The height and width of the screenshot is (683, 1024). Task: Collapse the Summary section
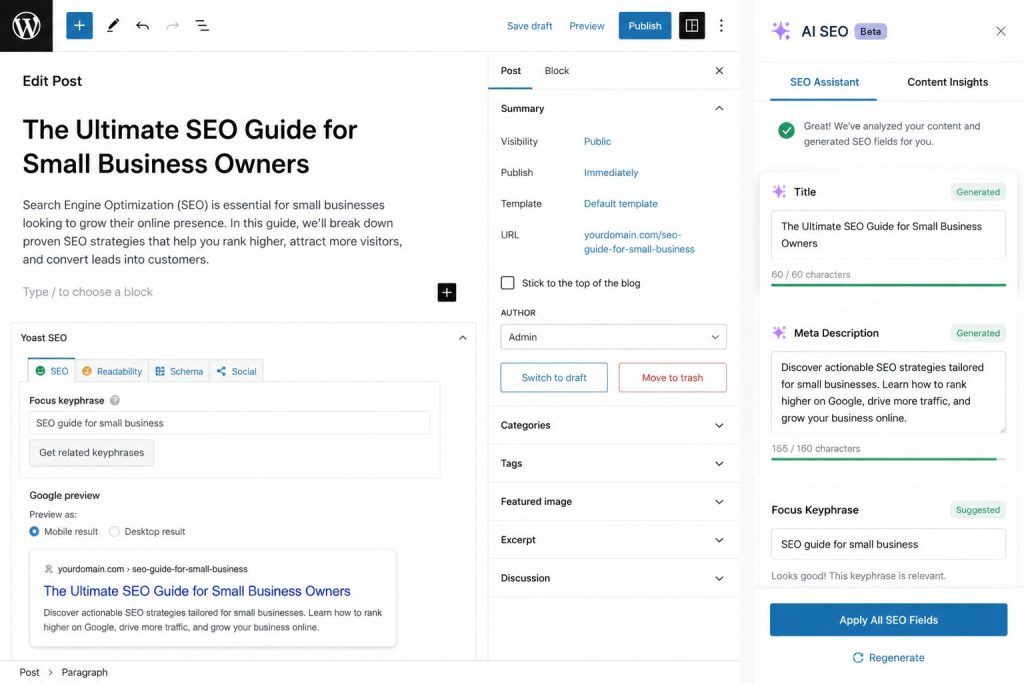point(719,108)
